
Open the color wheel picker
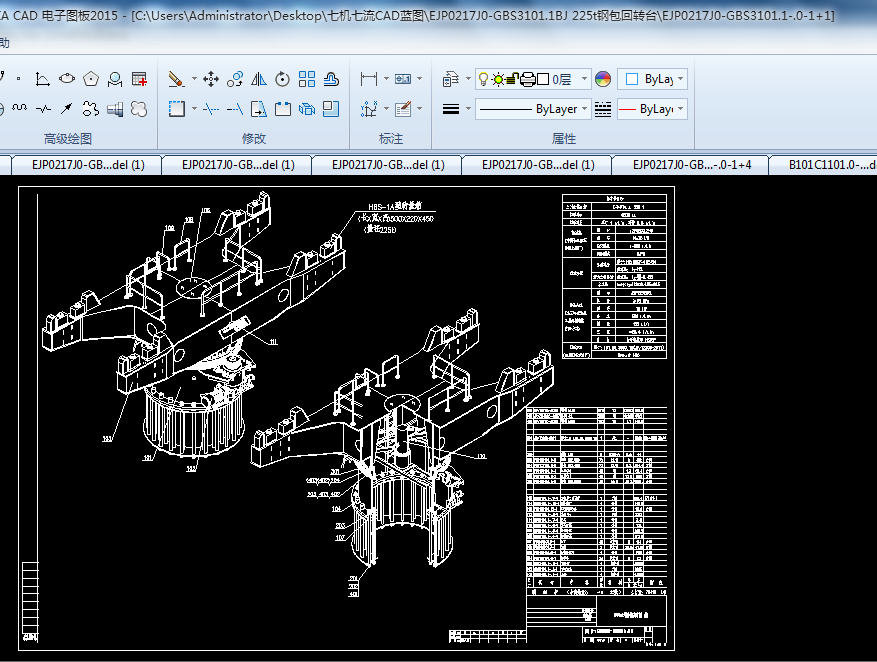coord(603,79)
